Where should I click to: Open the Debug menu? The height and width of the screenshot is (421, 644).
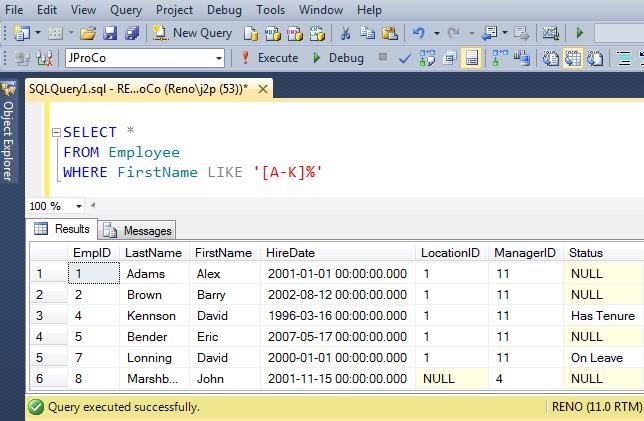pyautogui.click(x=224, y=10)
